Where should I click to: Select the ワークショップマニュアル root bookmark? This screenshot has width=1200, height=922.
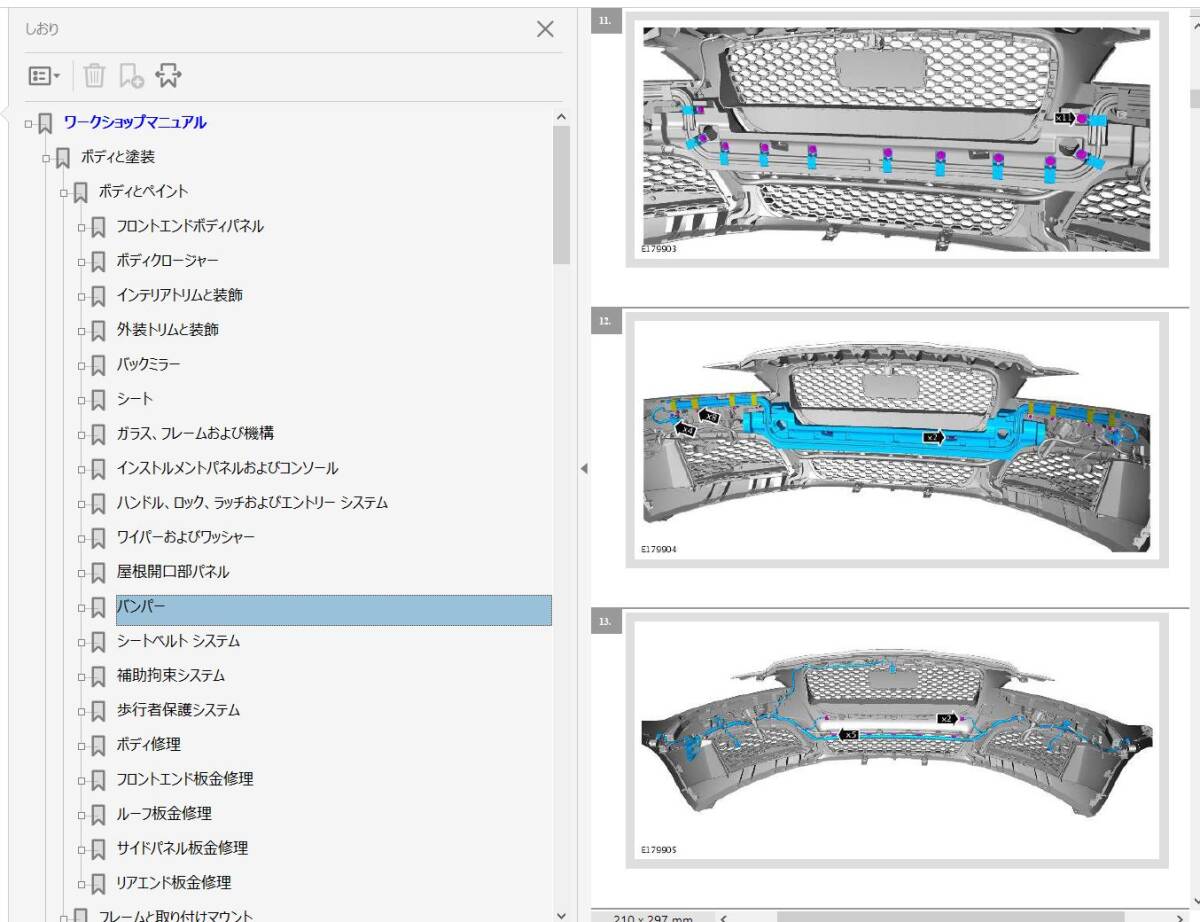click(x=135, y=123)
